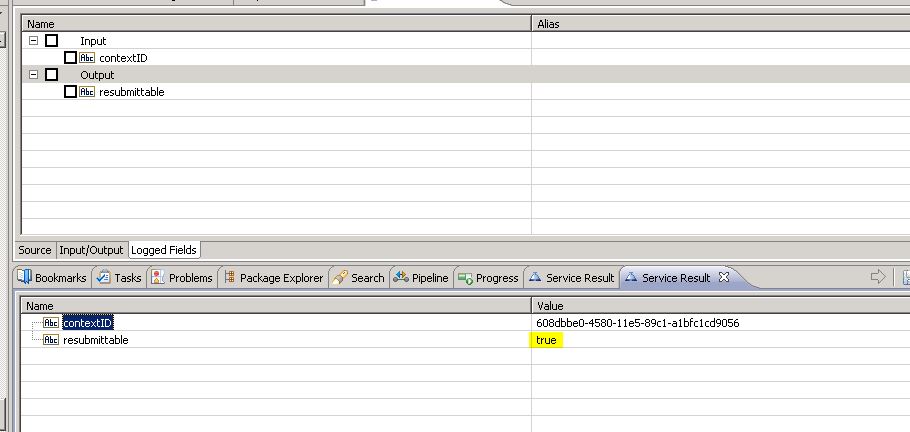Open the Tasks view tab
The height and width of the screenshot is (432, 910).
point(120,278)
